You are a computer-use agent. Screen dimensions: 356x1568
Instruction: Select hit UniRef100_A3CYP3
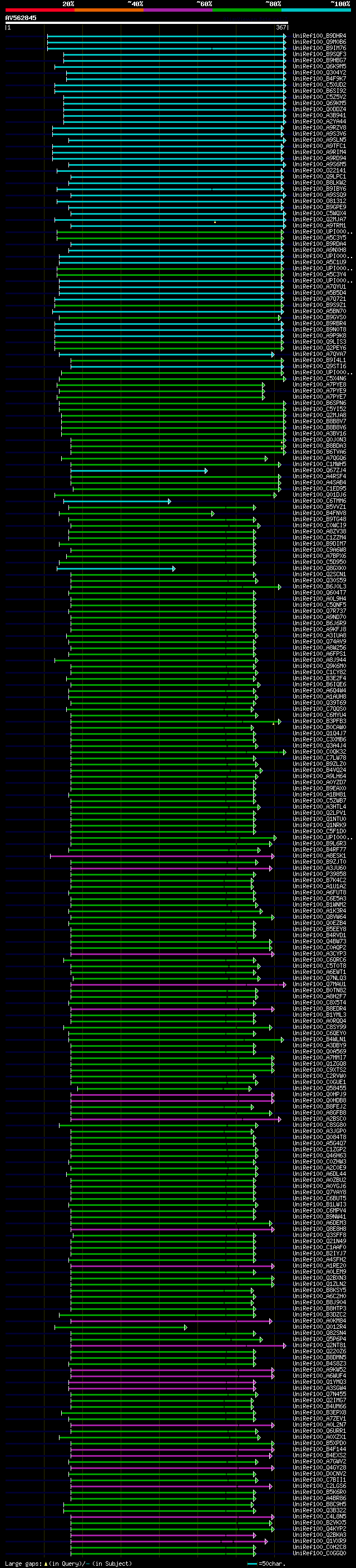coord(319,954)
